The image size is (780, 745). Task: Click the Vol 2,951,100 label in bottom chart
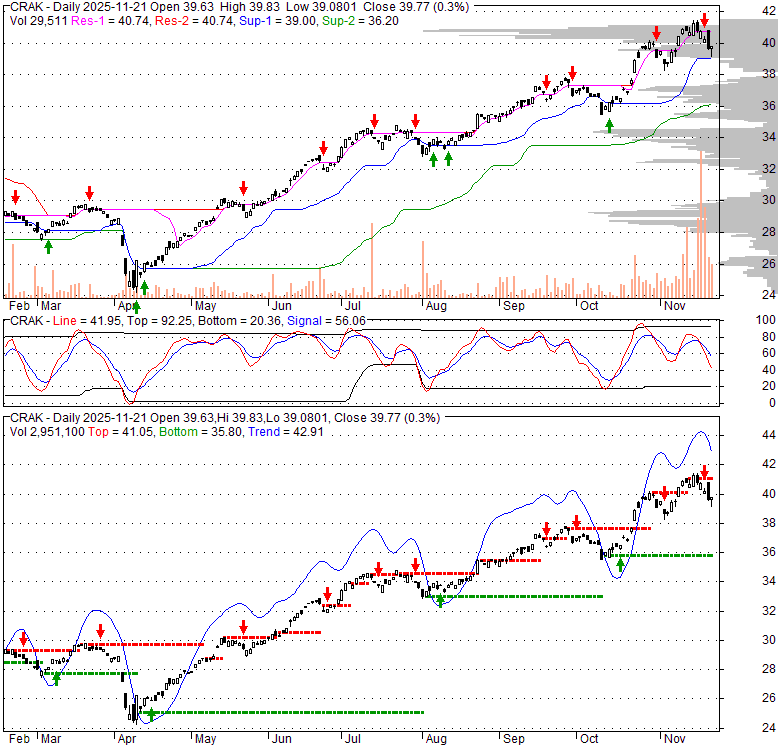click(47, 432)
